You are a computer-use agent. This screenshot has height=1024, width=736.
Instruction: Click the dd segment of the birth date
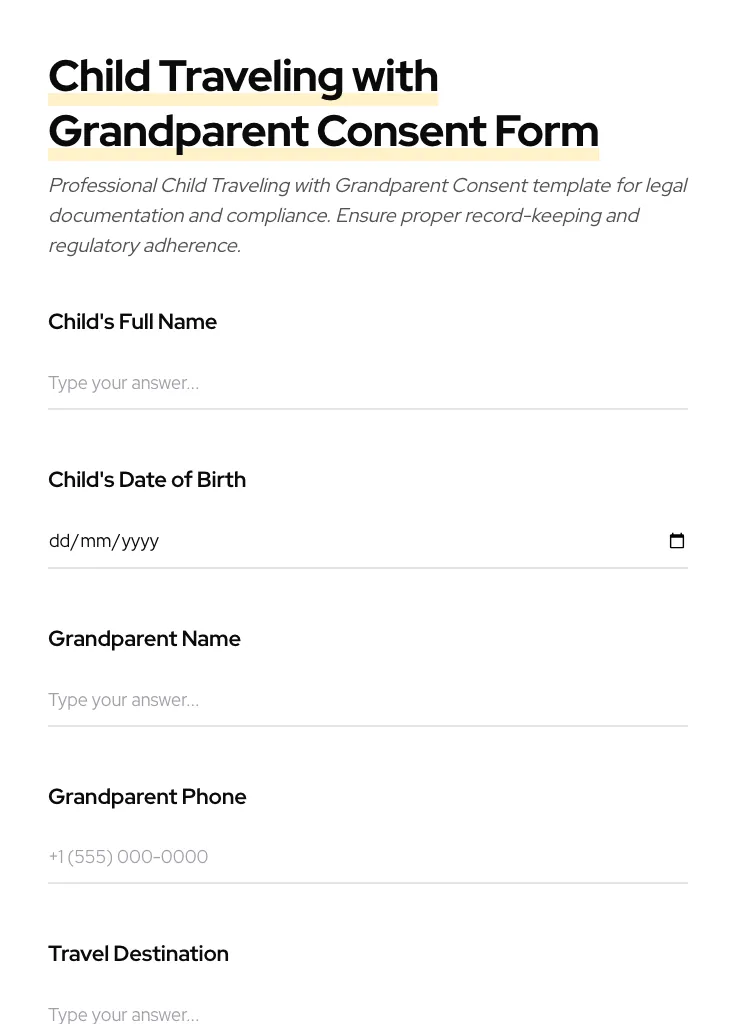click(60, 541)
